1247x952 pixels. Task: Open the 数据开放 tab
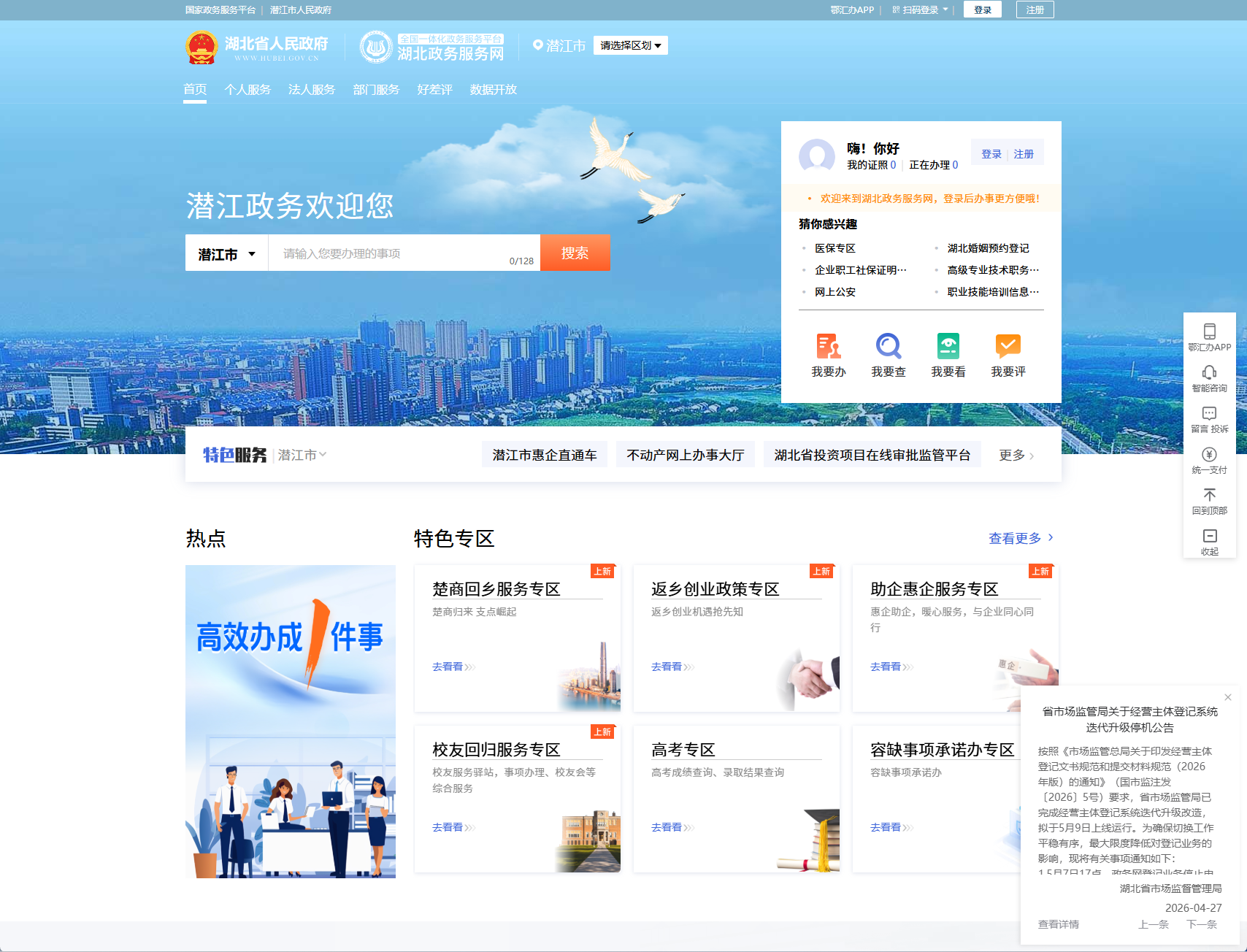493,89
